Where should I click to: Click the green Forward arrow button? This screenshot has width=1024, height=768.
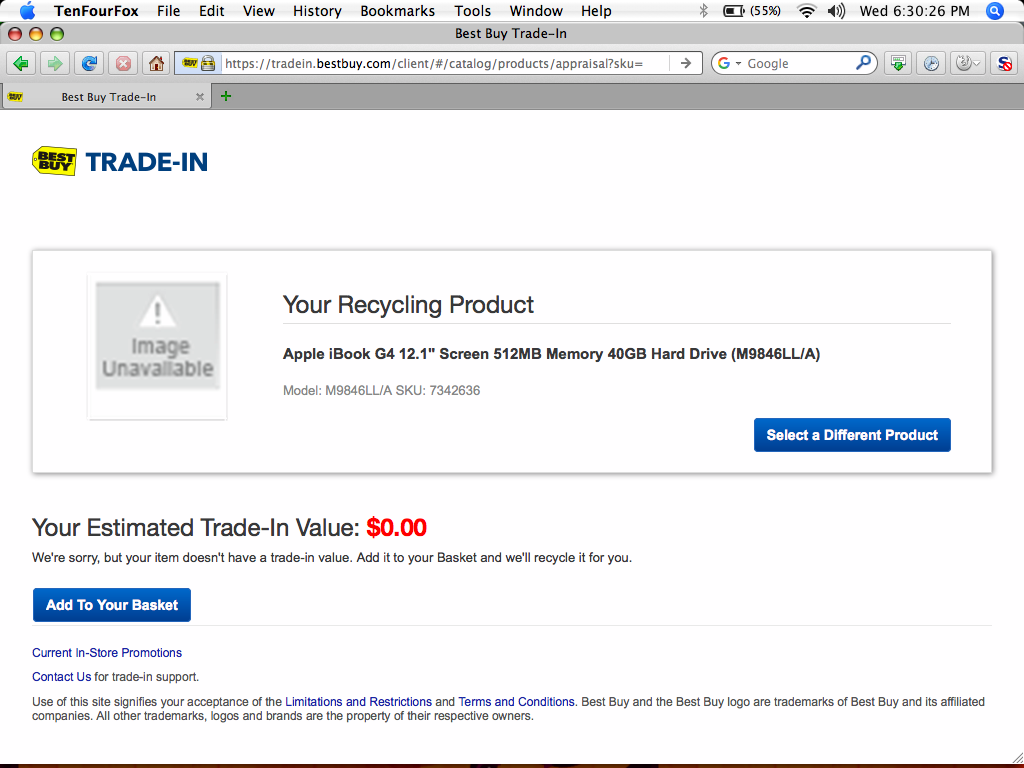pos(55,63)
